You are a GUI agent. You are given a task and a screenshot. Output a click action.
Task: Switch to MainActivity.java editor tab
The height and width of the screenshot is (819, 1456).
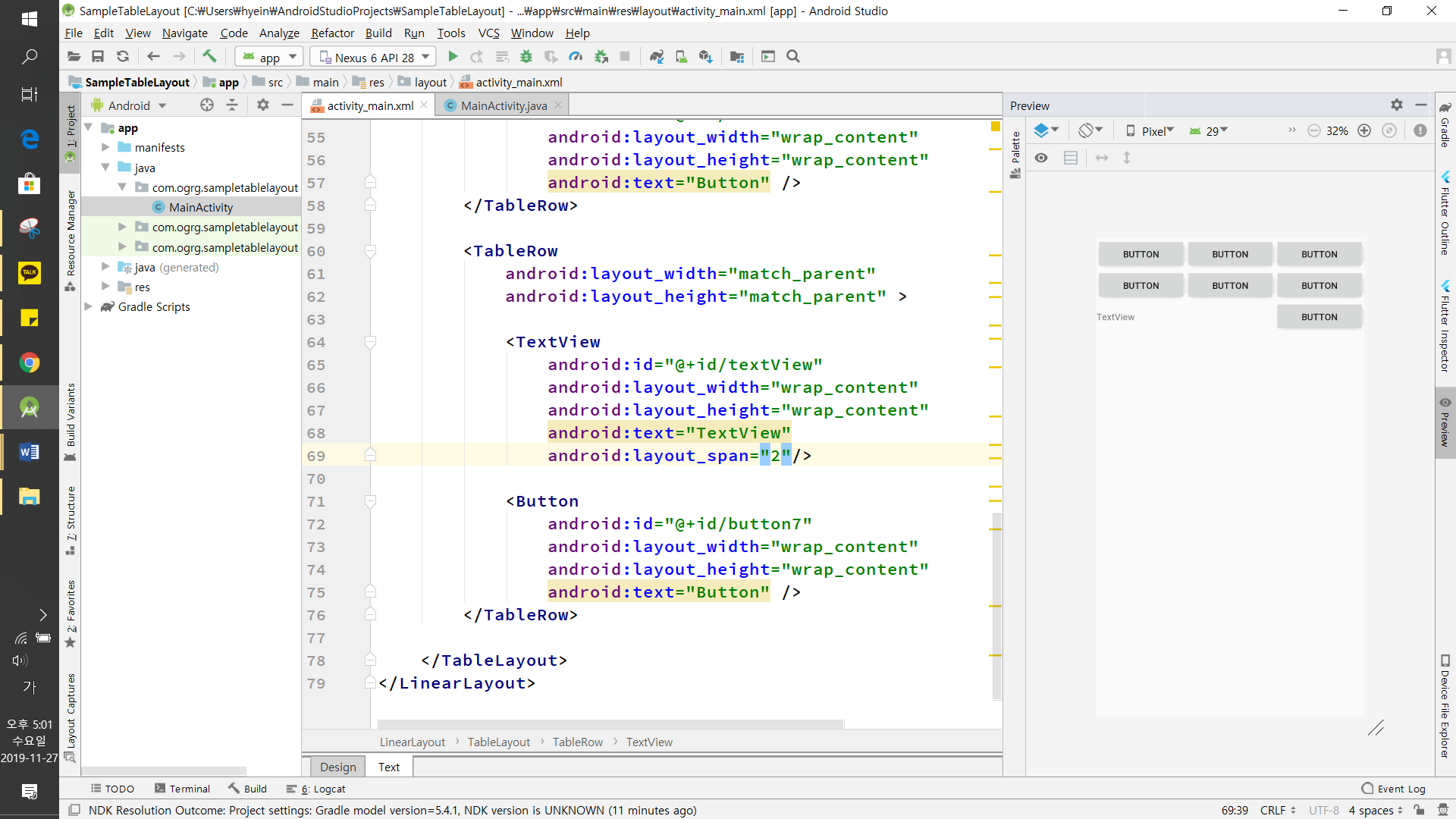tap(504, 105)
